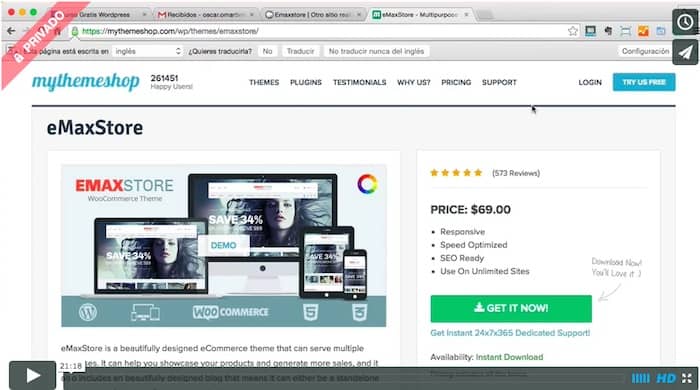Click No on the translate bar
Viewport: 700px width, 390px height.
point(267,51)
